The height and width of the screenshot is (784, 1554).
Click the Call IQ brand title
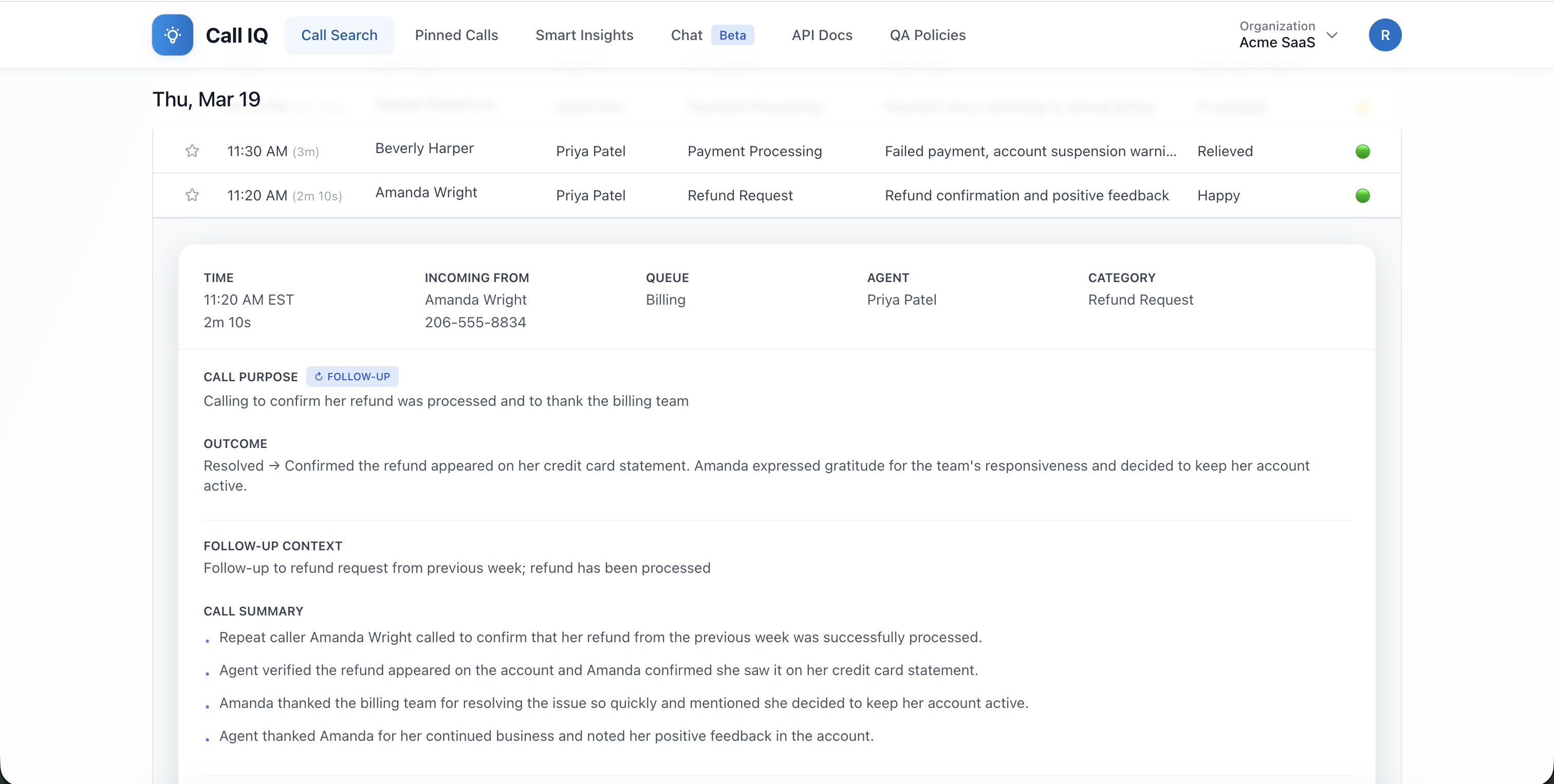pyautogui.click(x=236, y=35)
